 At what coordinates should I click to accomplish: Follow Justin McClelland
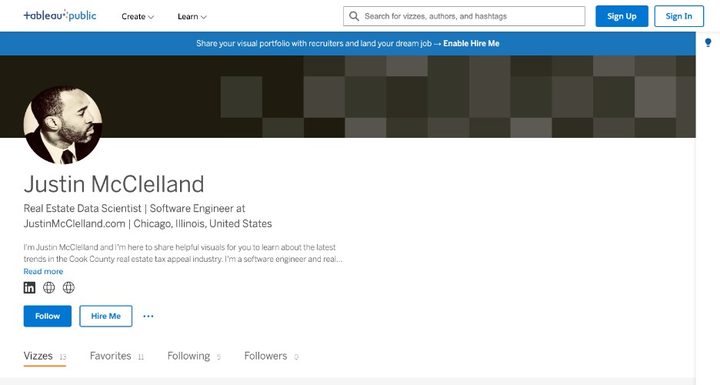(47, 316)
